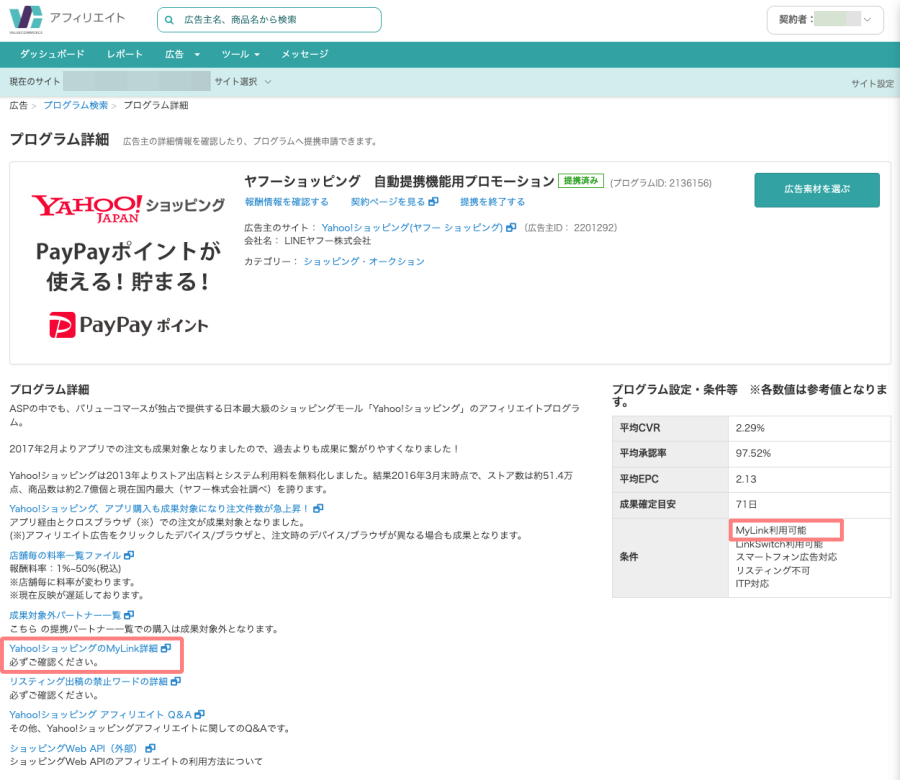
Task: Click MyLink利用可能 condition text
Action: click(771, 530)
